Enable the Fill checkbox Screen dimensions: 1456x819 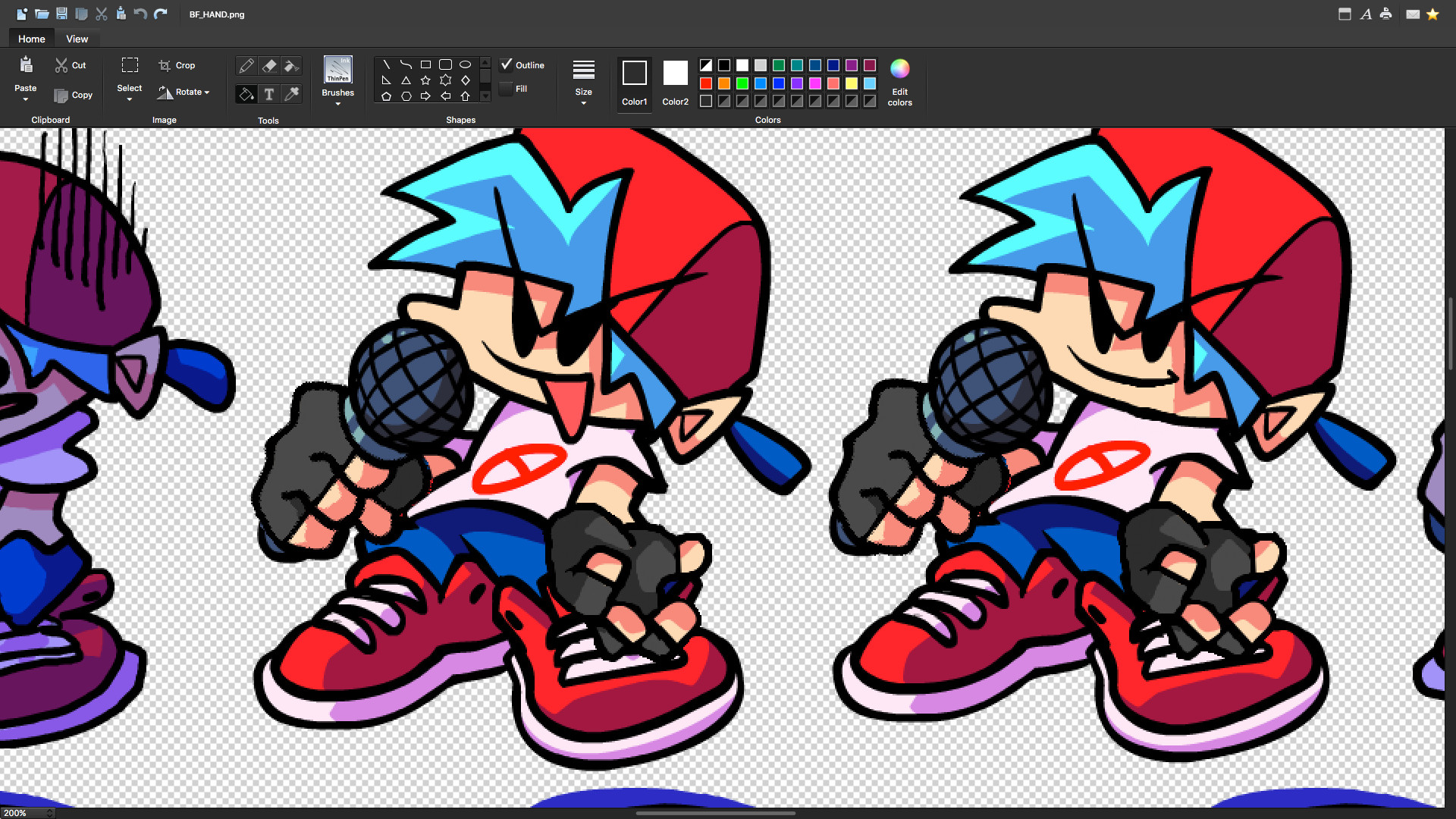point(507,89)
